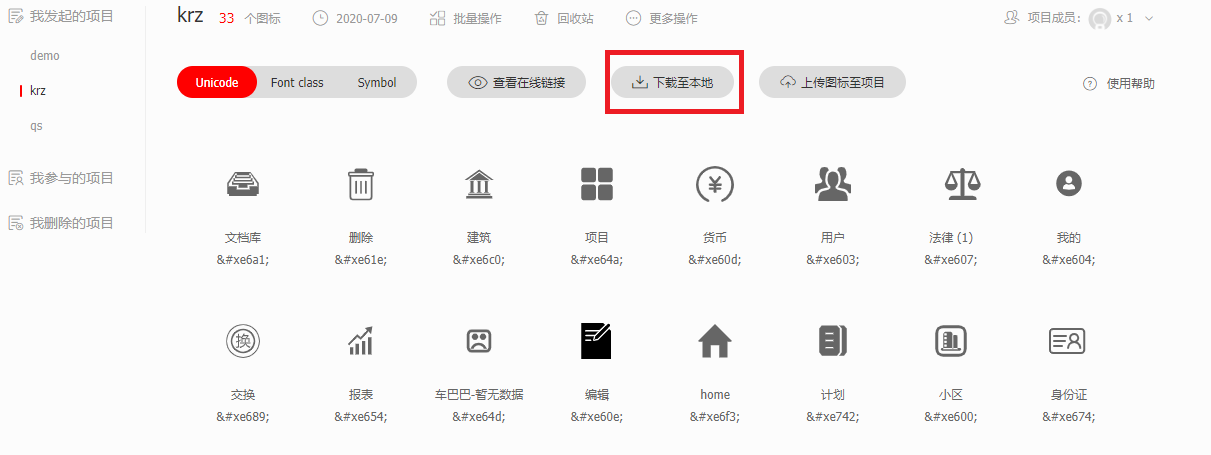
Task: Select the 小区 community building icon
Action: tap(951, 341)
